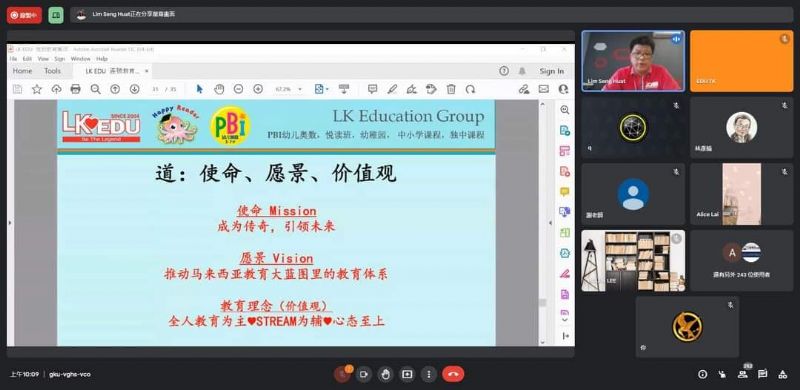
Task: Click the print icon in Acrobat toolbar
Action: coord(76,89)
